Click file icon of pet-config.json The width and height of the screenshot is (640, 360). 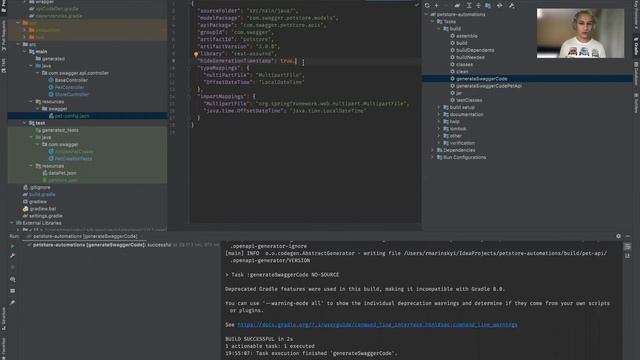[51, 116]
